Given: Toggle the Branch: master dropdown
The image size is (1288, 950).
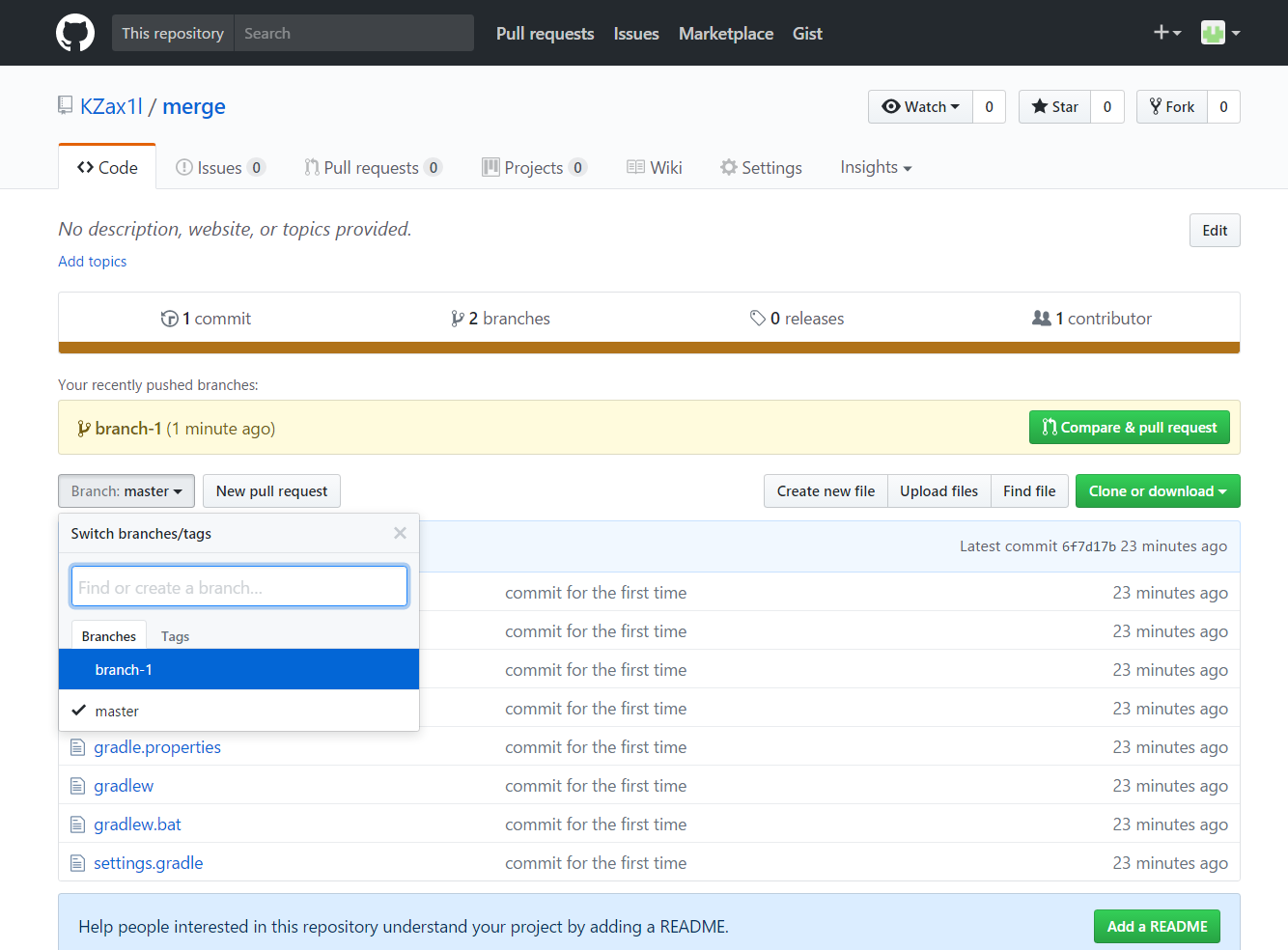Looking at the screenshot, I should (x=126, y=490).
